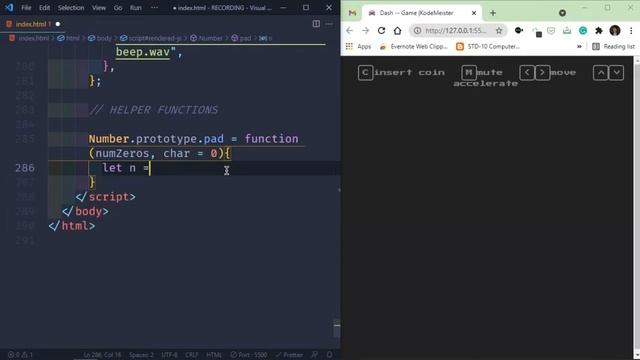Click the Port: 5500 Live Server item
The height and width of the screenshot is (360, 640).
[249, 355]
